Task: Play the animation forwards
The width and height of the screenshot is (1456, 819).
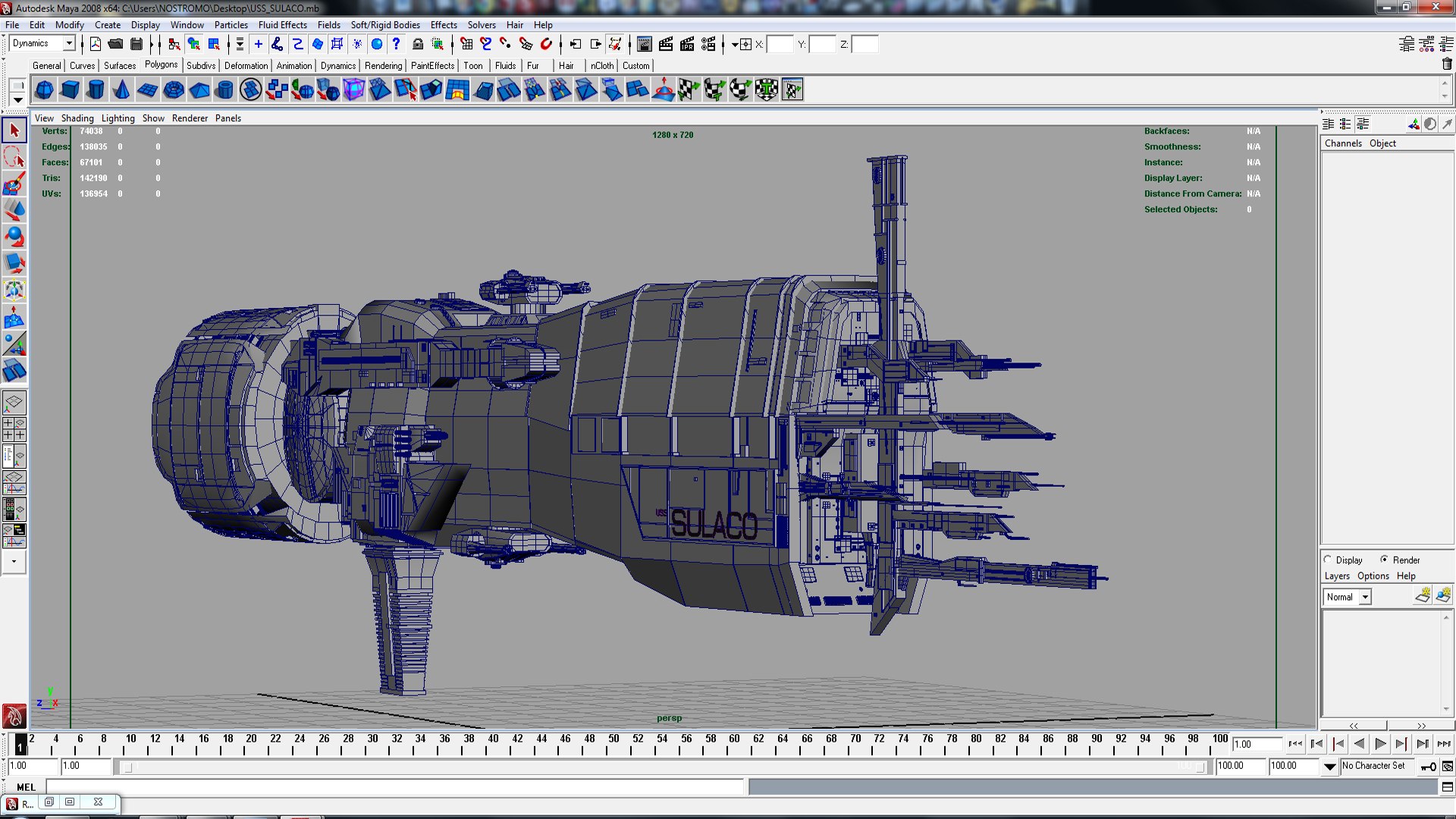Action: pyautogui.click(x=1380, y=744)
